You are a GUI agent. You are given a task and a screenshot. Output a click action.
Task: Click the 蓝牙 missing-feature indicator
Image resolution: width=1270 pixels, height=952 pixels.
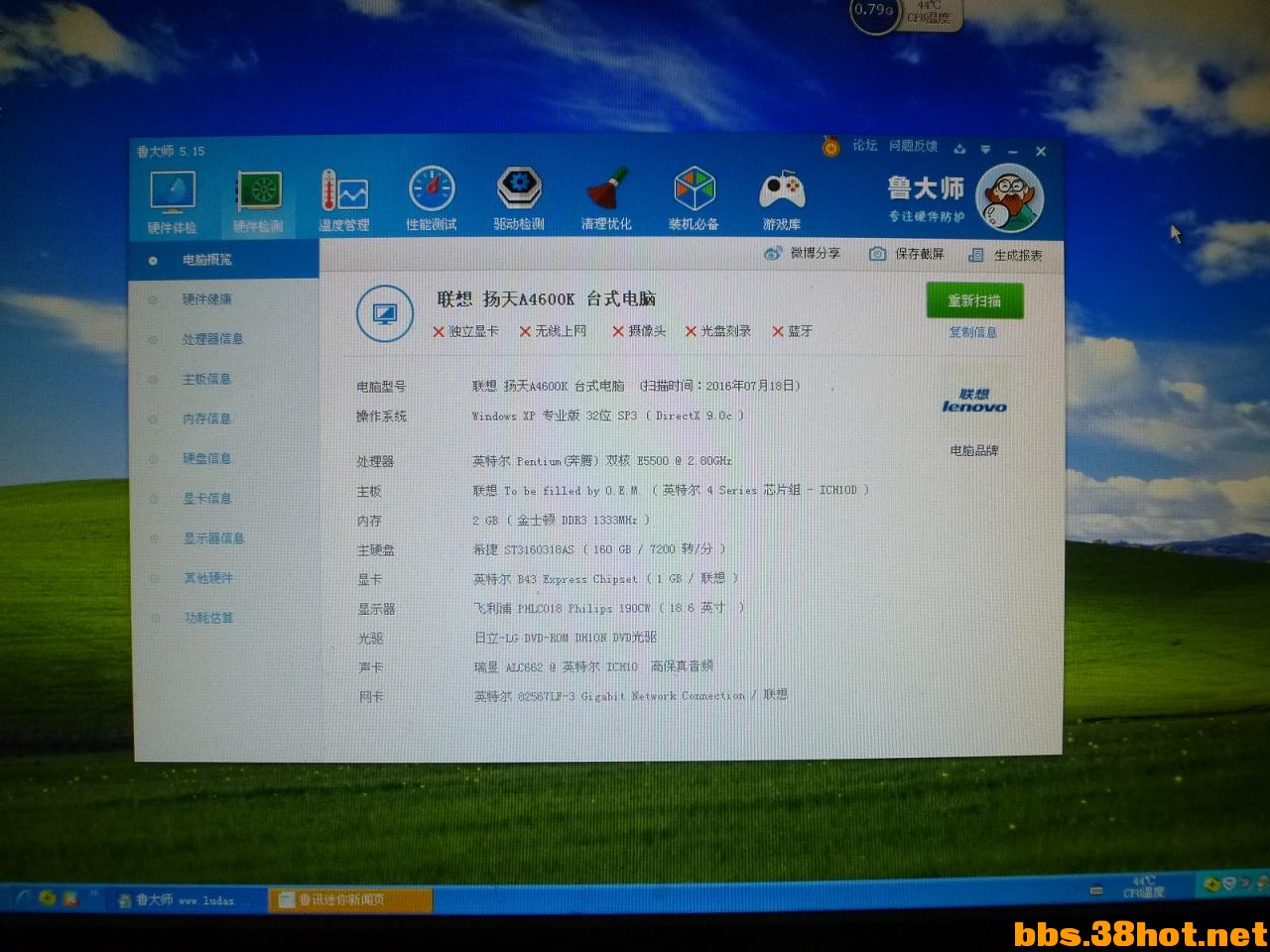pyautogui.click(x=792, y=331)
